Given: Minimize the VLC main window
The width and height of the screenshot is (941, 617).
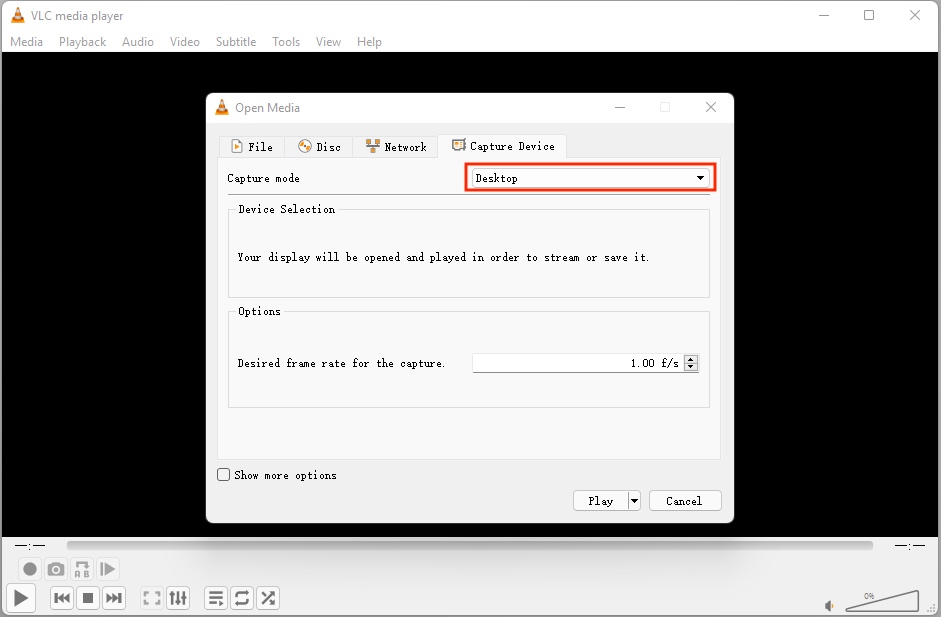Looking at the screenshot, I should (824, 15).
